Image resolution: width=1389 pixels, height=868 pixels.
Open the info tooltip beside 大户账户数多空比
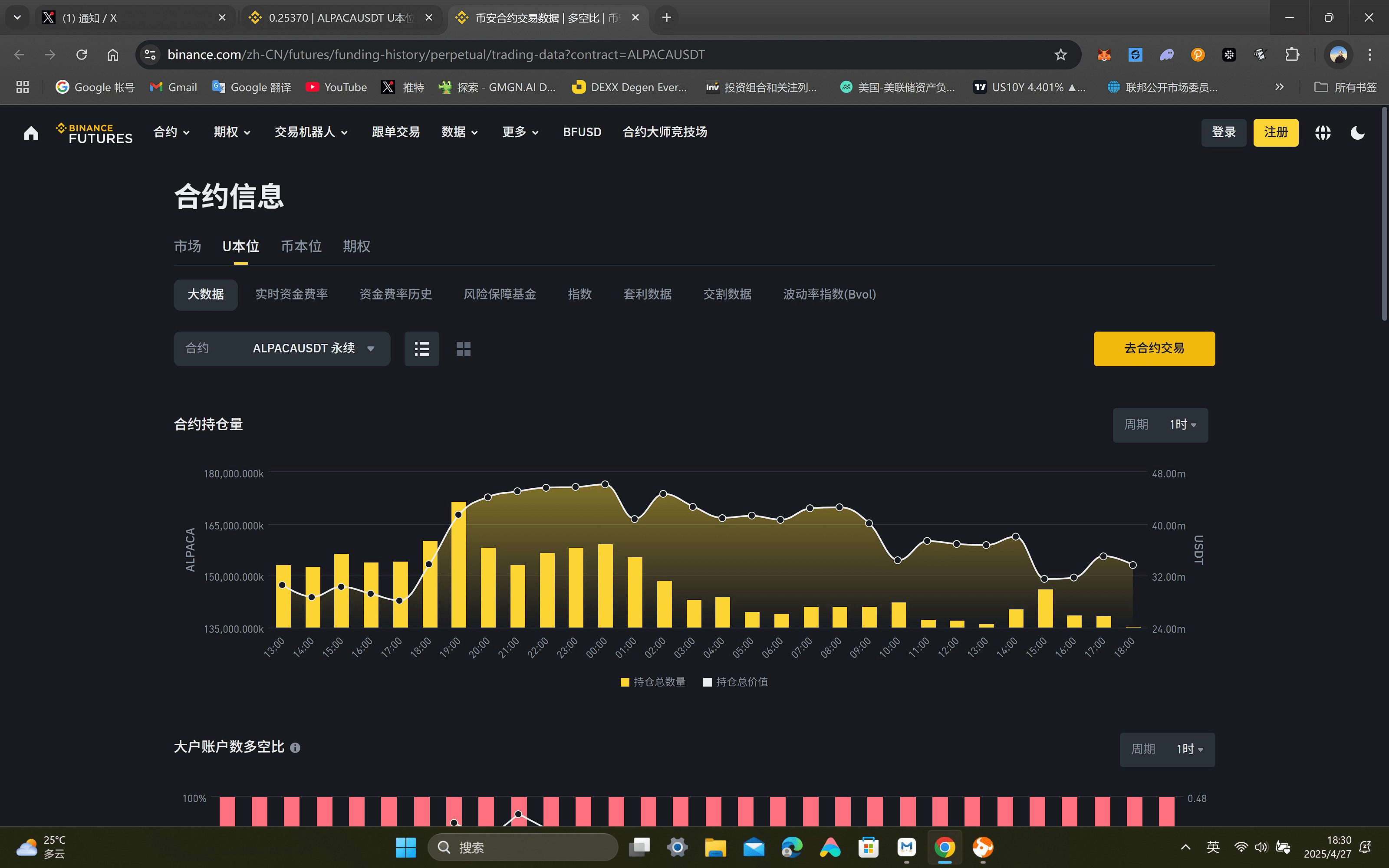(295, 747)
